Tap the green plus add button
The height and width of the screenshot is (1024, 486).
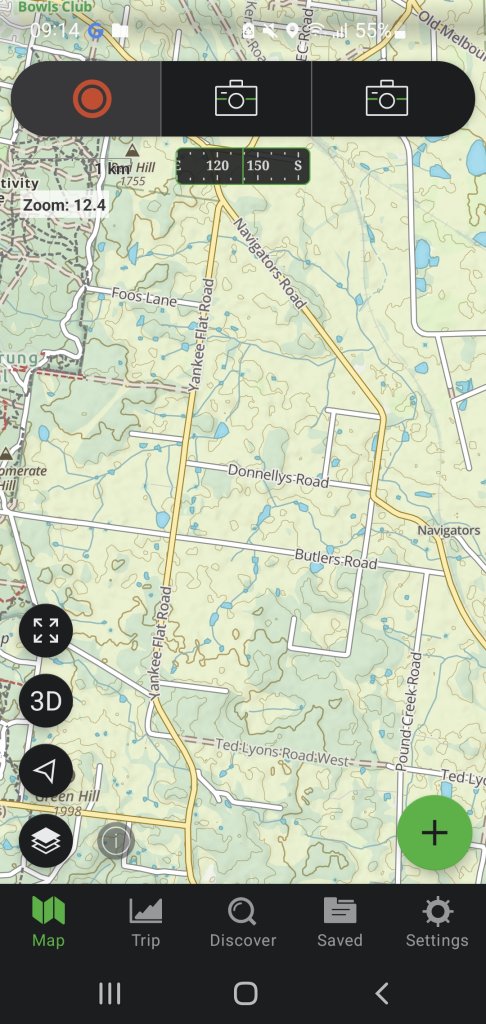(x=434, y=833)
